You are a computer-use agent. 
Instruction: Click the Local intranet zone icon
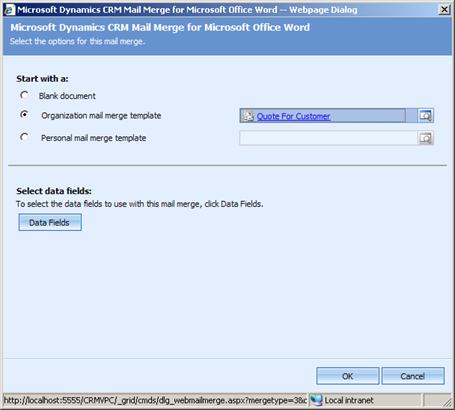tap(316, 400)
